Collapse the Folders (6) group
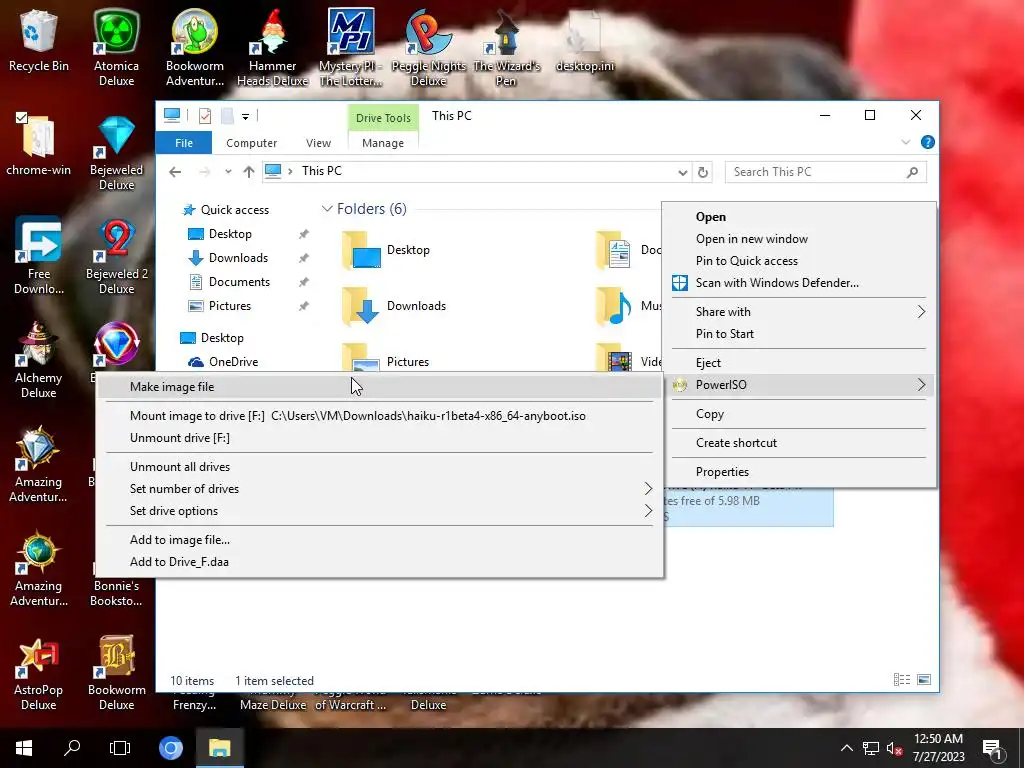The width and height of the screenshot is (1024, 768). (327, 209)
